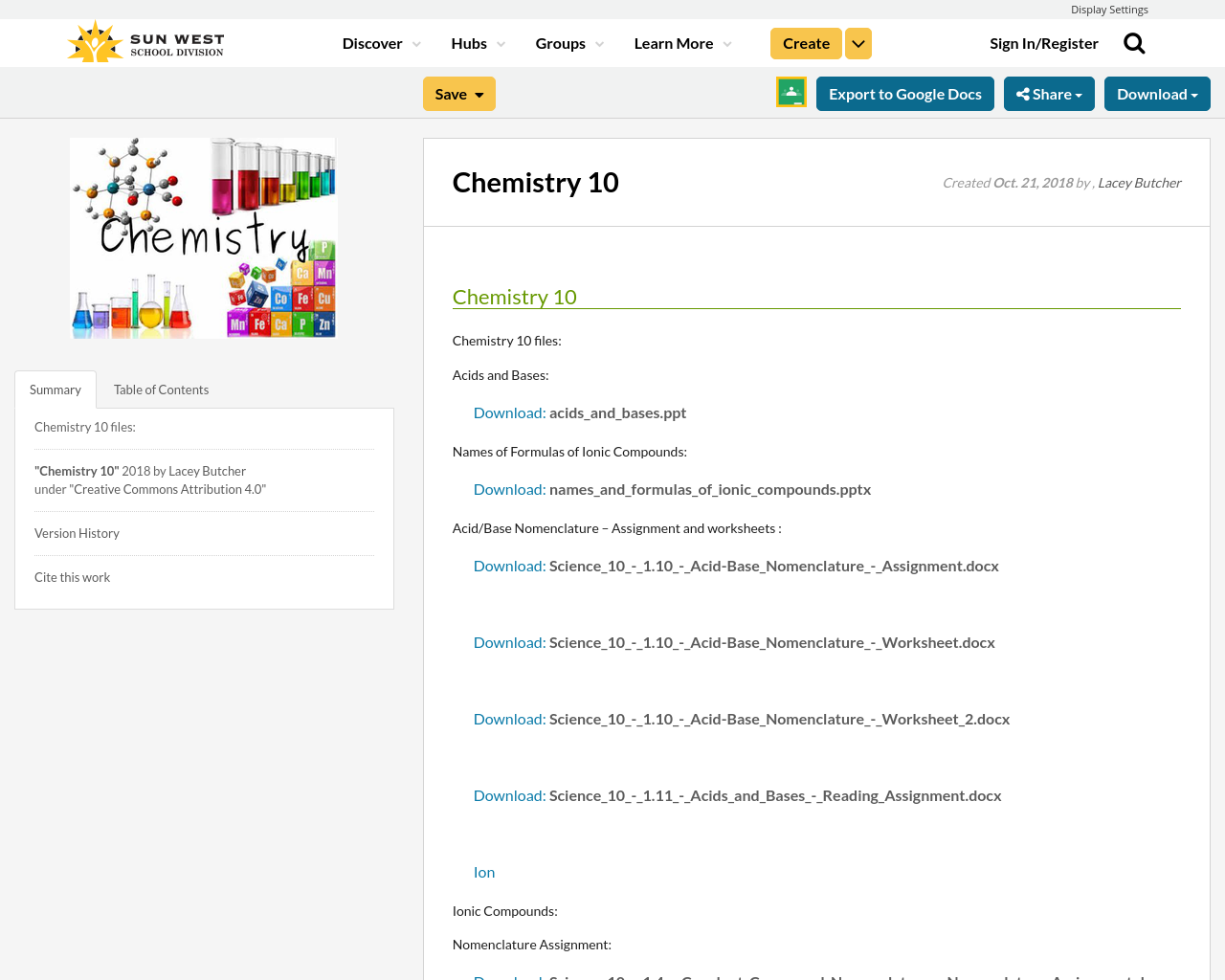Expand the Discover menu
This screenshot has width=1225, height=980.
(x=381, y=44)
